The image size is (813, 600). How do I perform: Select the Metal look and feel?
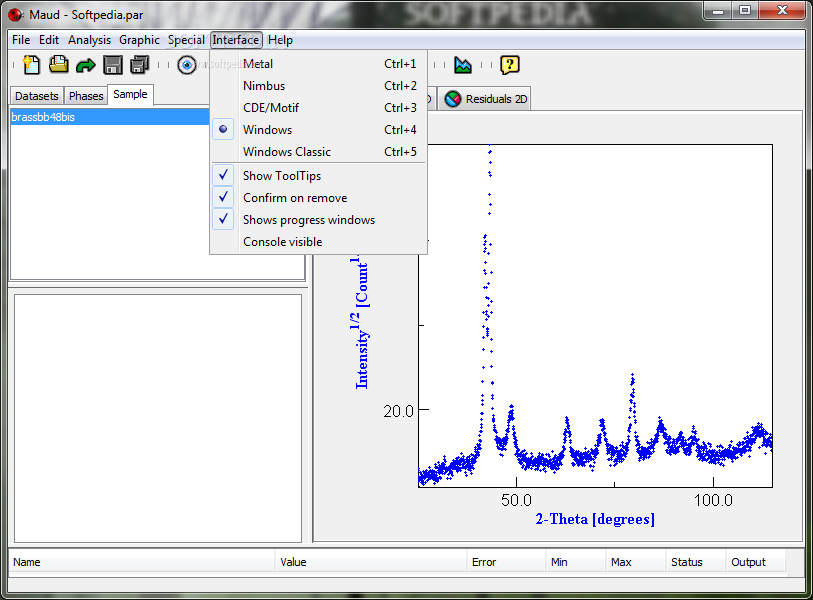318,64
